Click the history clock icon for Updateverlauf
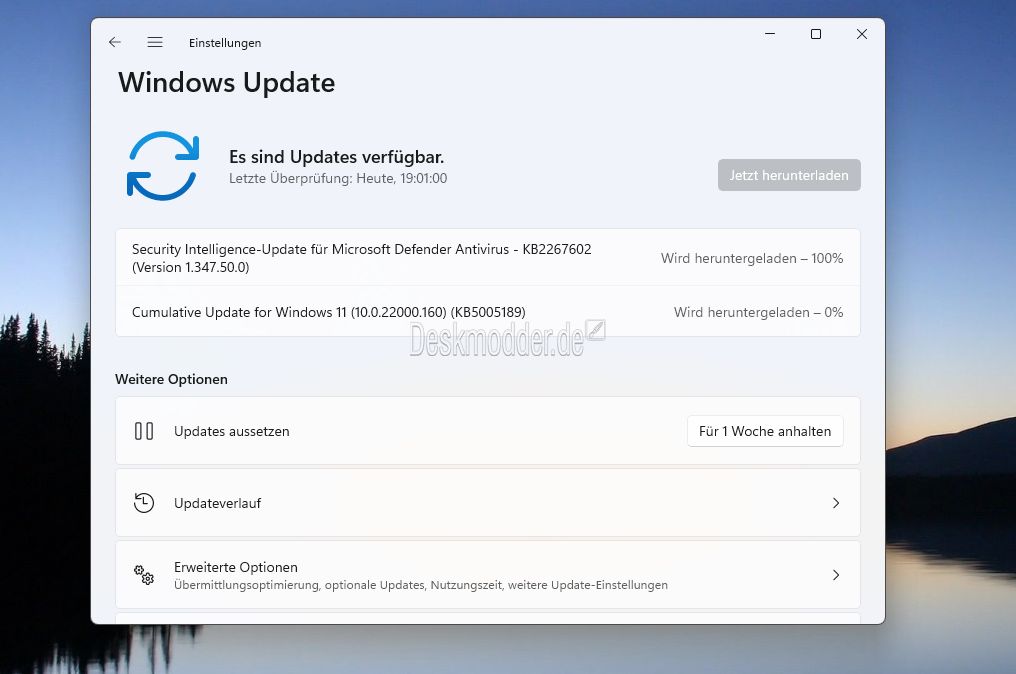 (144, 503)
